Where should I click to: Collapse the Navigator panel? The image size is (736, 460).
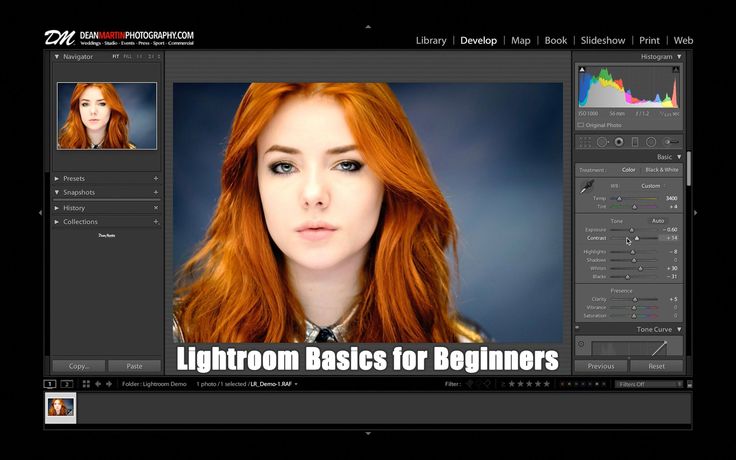pos(57,57)
